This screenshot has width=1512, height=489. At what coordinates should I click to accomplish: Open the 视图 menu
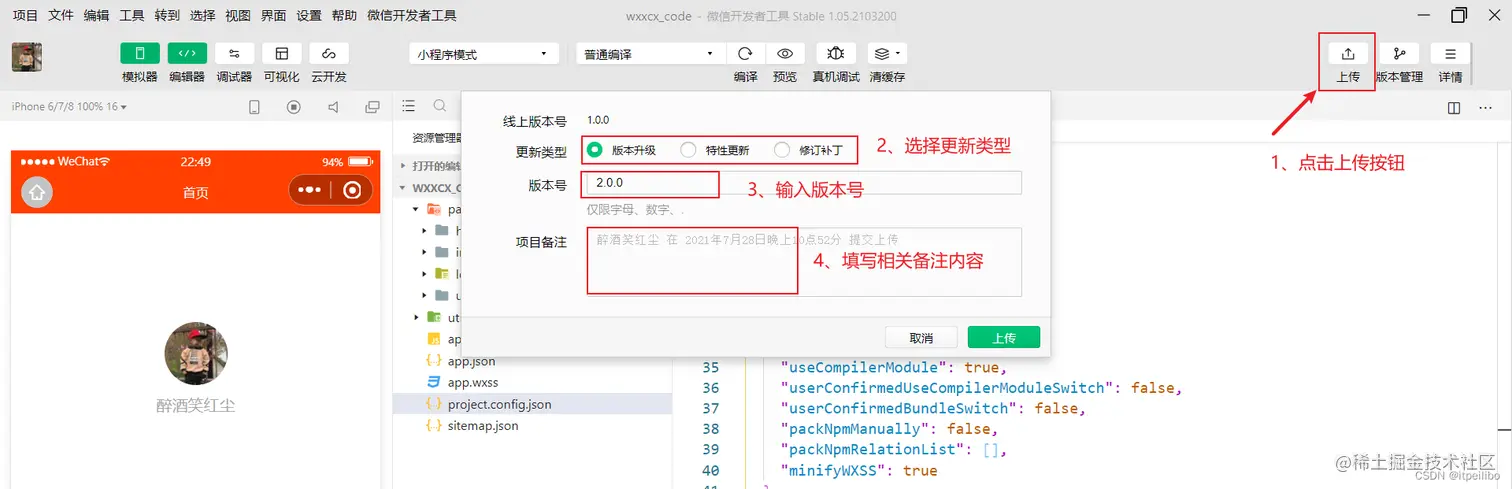point(238,15)
